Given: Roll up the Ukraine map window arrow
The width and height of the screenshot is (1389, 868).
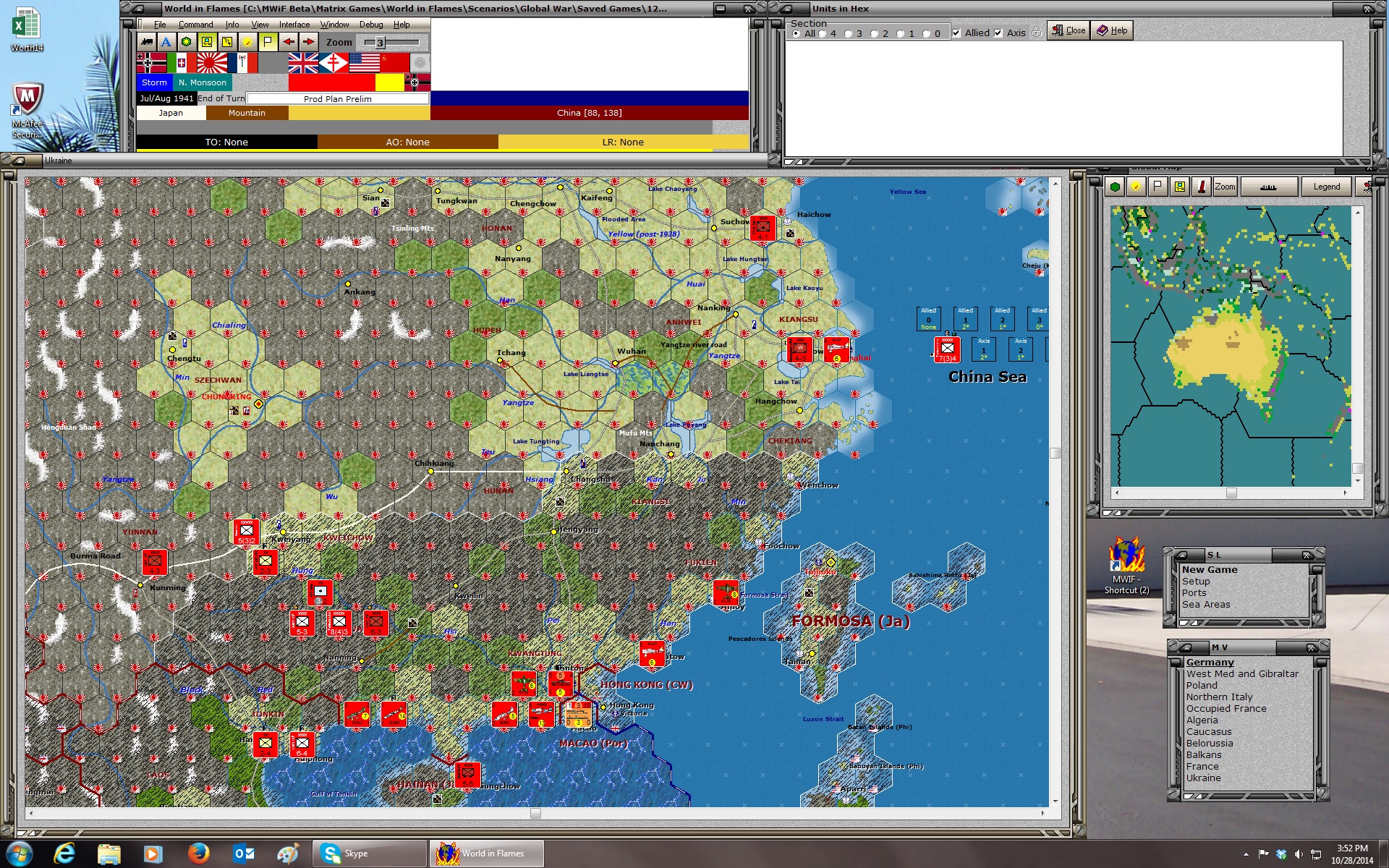Looking at the screenshot, I should [18, 161].
